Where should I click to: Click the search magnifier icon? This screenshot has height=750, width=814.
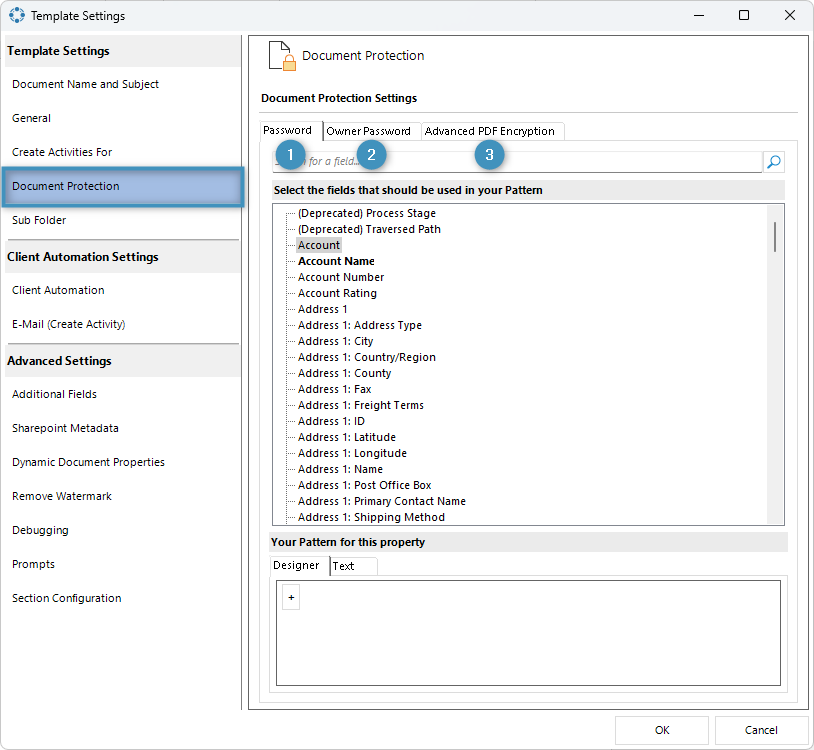tap(774, 162)
